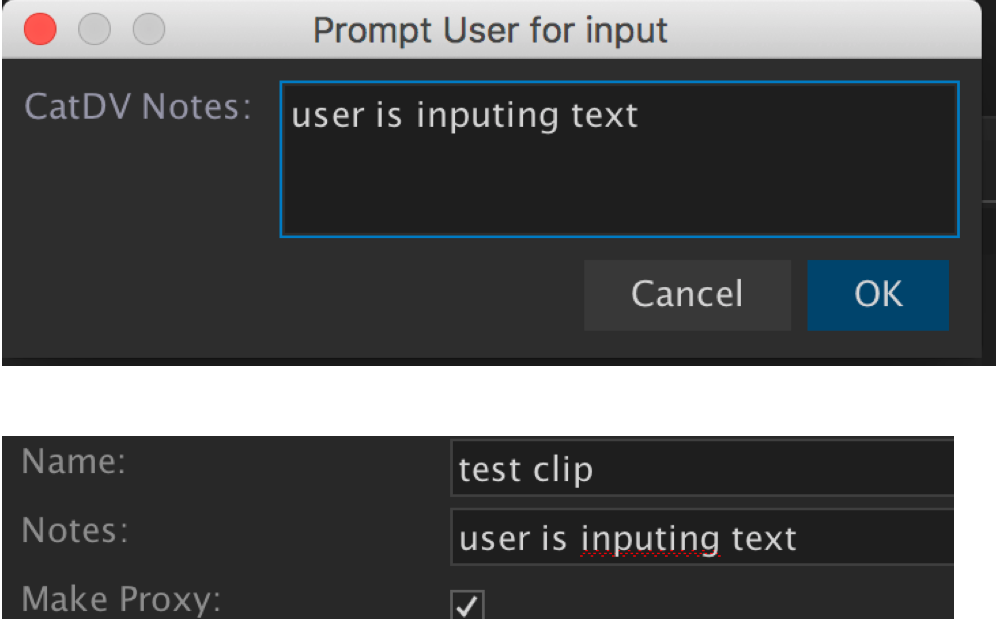Click the "Notes:" field label

point(75,531)
